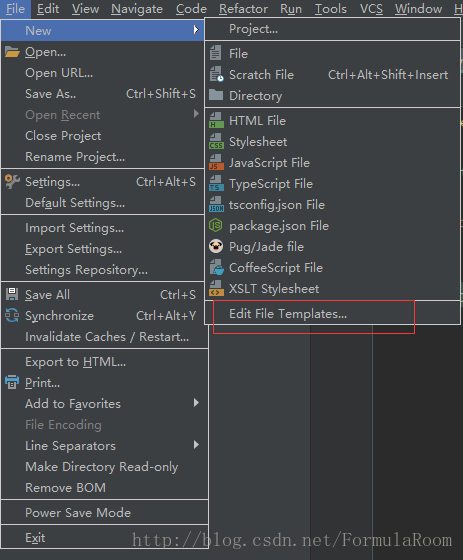Expand the Line Separators submenu arrow

[x=196, y=445]
